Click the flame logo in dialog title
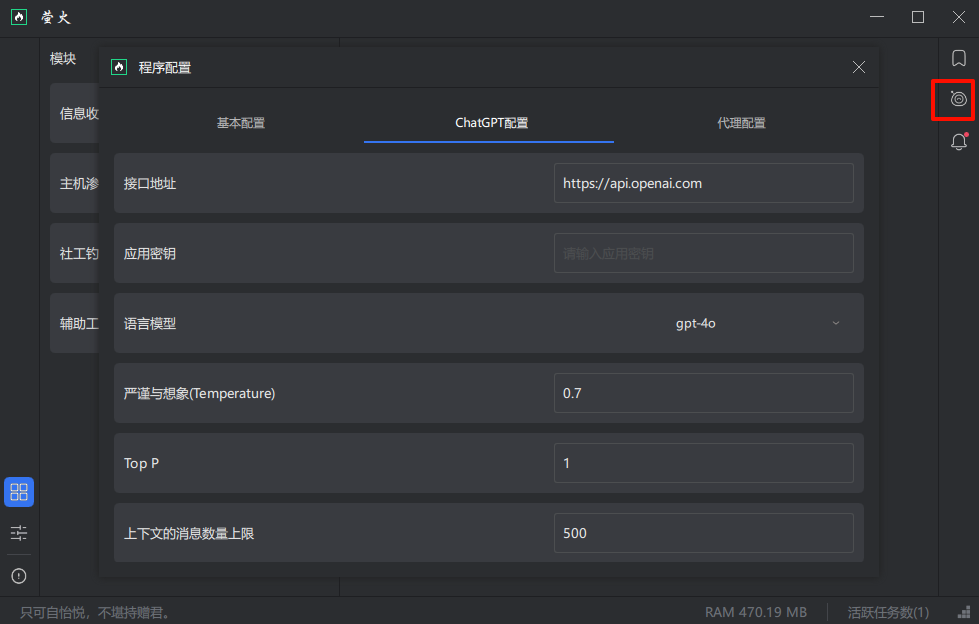The height and width of the screenshot is (624, 979). pos(119,67)
